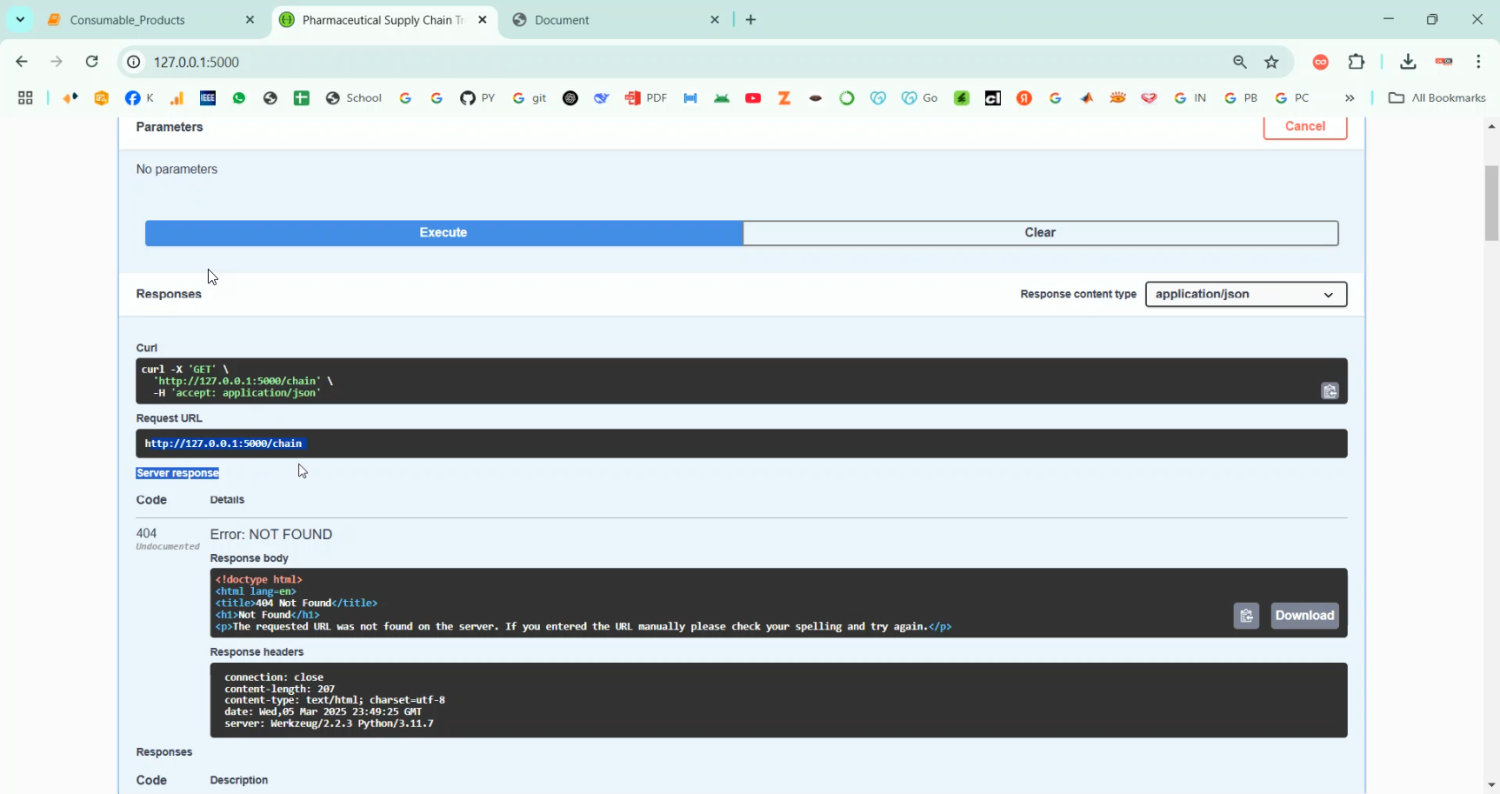Click the page vertical scrollbar thumb
Image resolution: width=1500 pixels, height=794 pixels.
click(x=1491, y=203)
